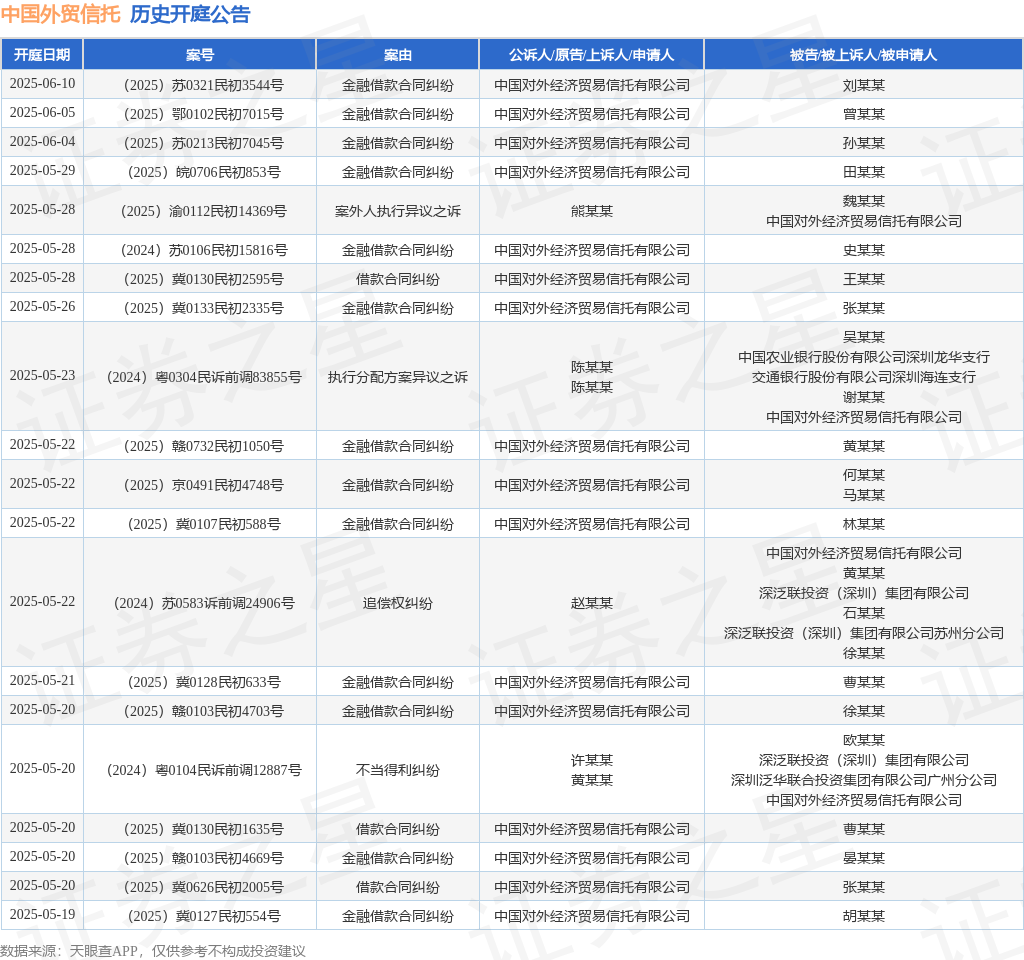Click defendant cell 史某某

(x=863, y=250)
